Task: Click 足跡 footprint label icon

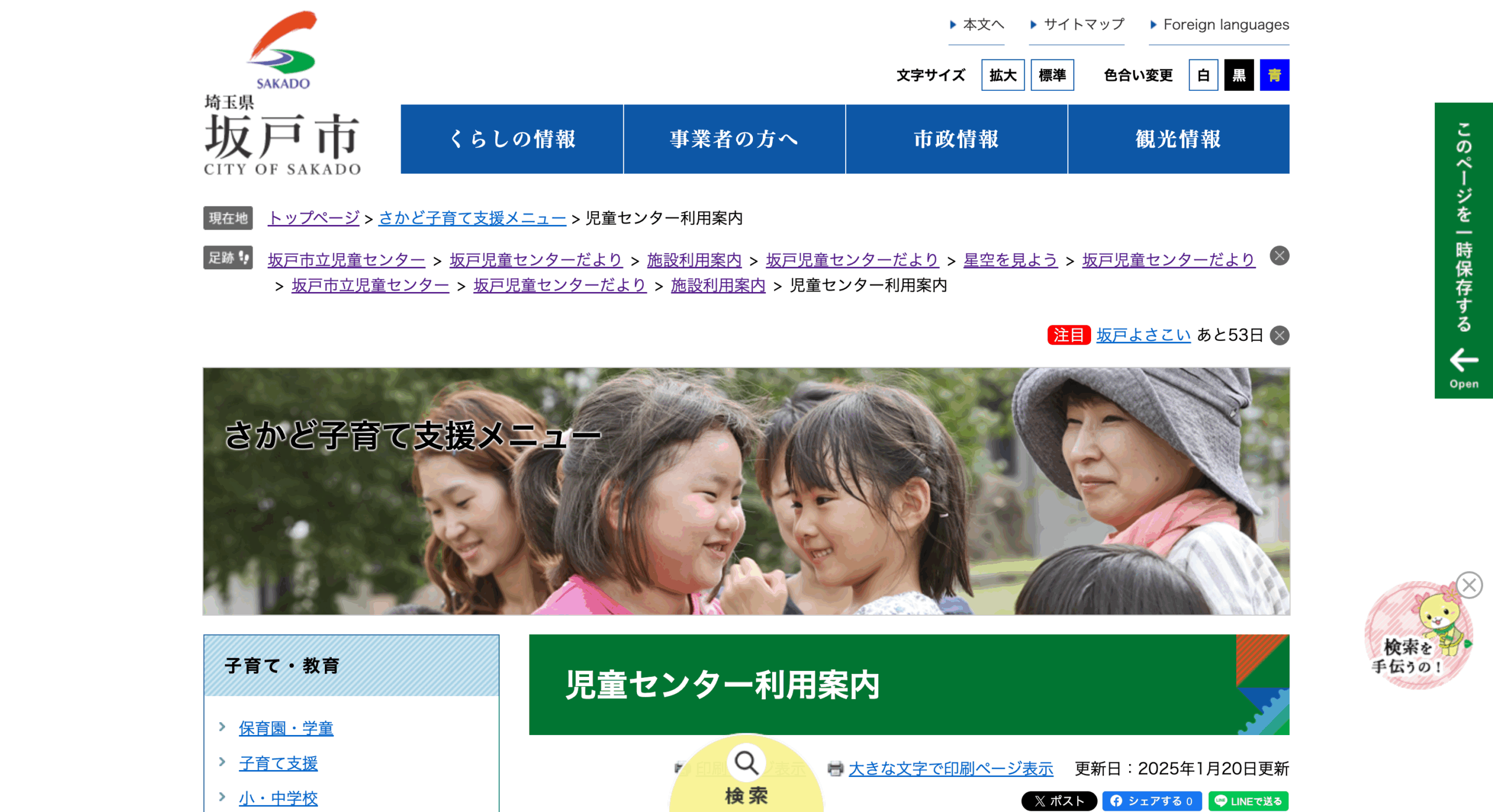Action: 227,257
